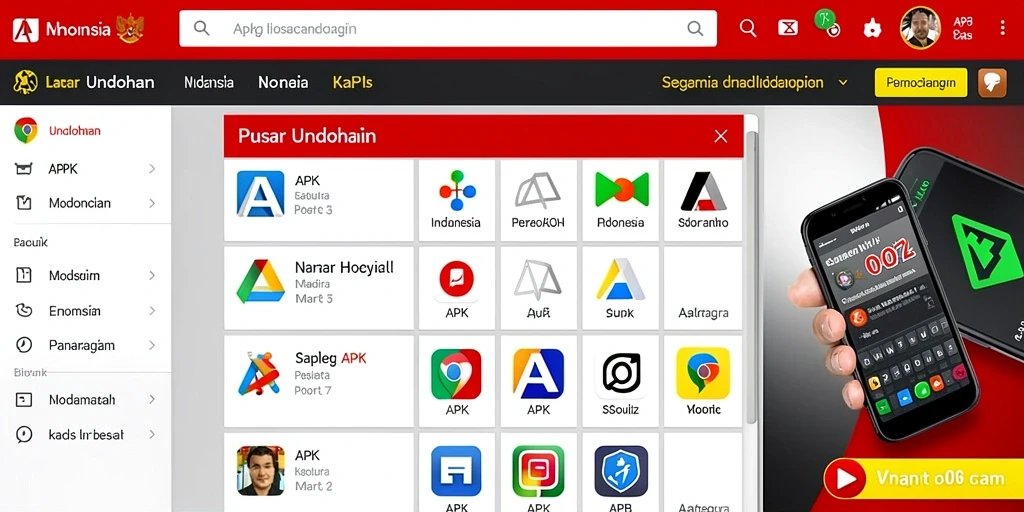Open the blue shield APB app icon
This screenshot has height=512, width=1024.
[620, 472]
